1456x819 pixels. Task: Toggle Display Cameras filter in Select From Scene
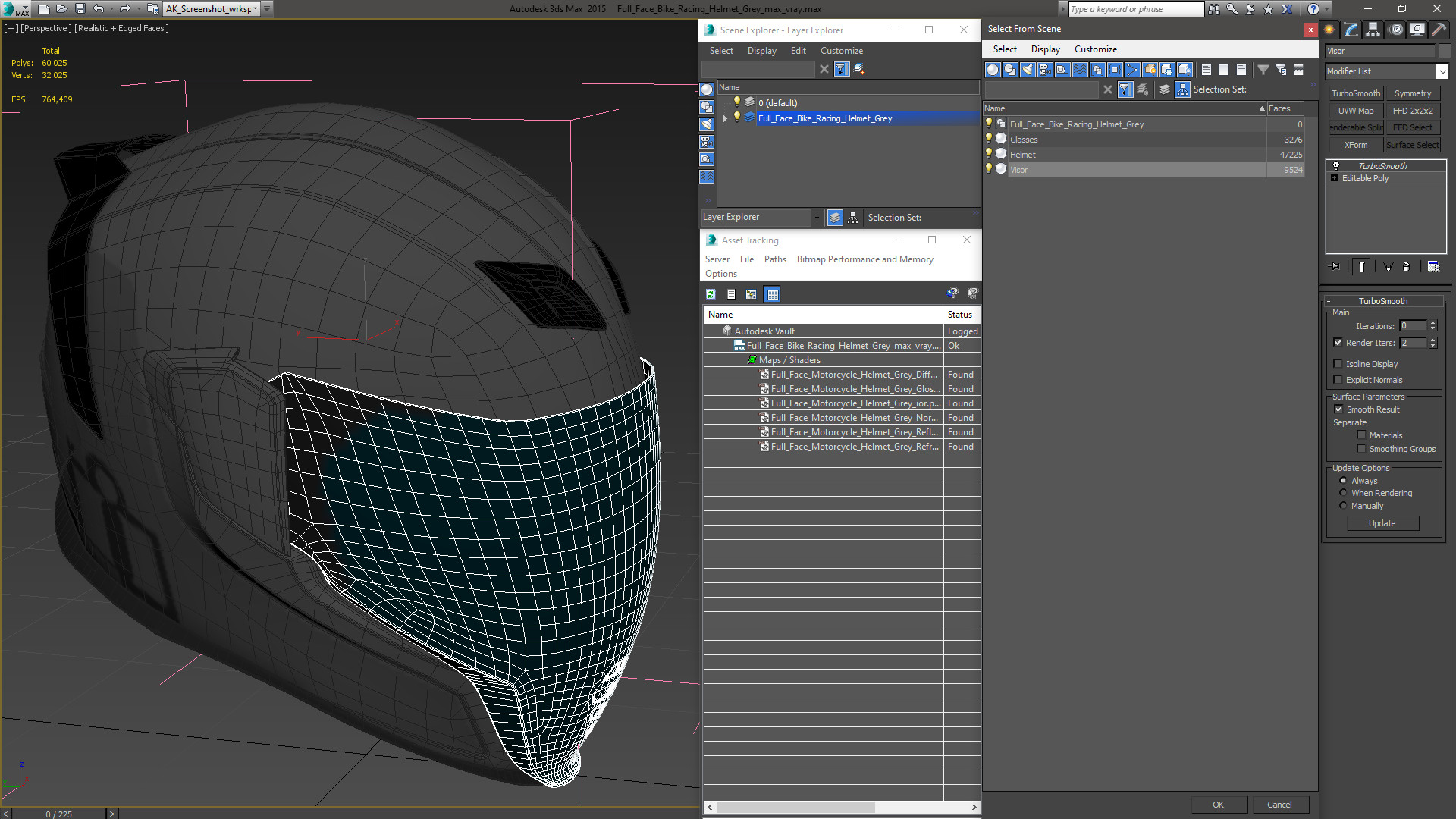(1045, 70)
